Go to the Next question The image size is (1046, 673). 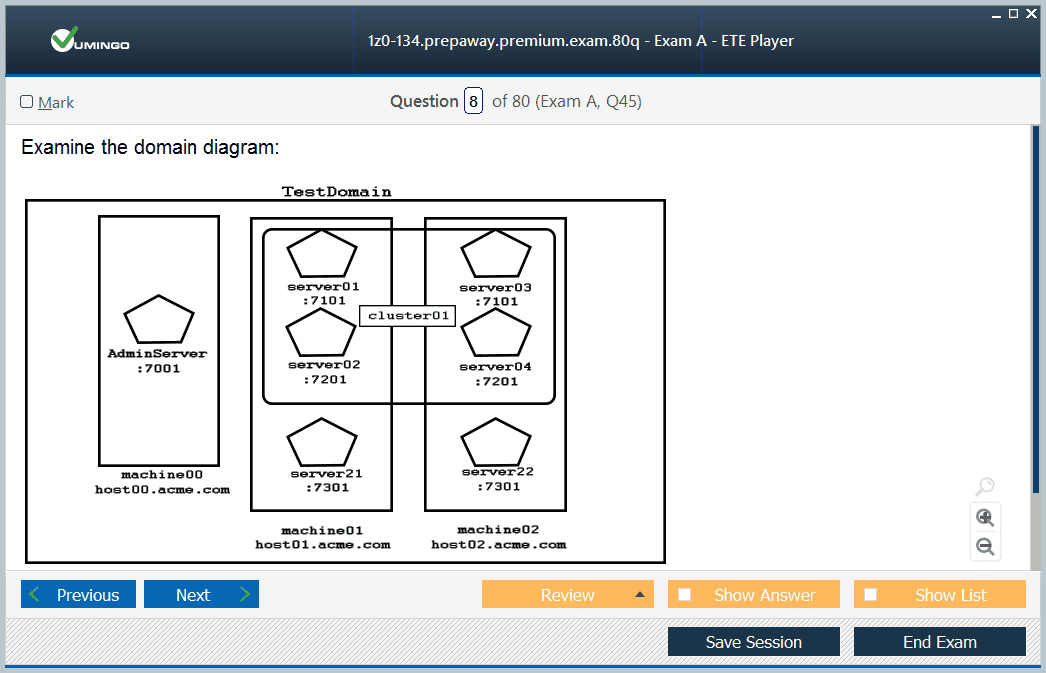(x=201, y=594)
